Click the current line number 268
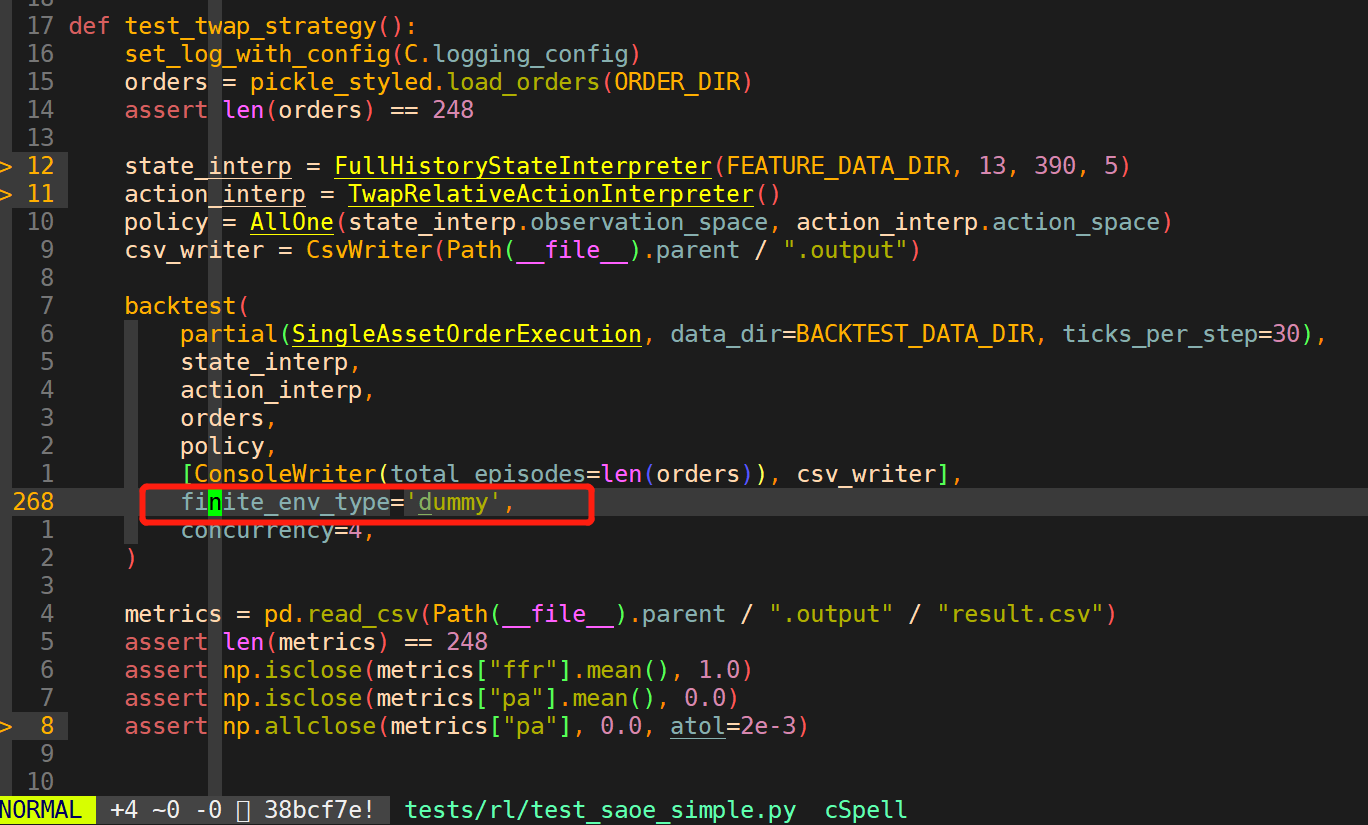 click(33, 501)
